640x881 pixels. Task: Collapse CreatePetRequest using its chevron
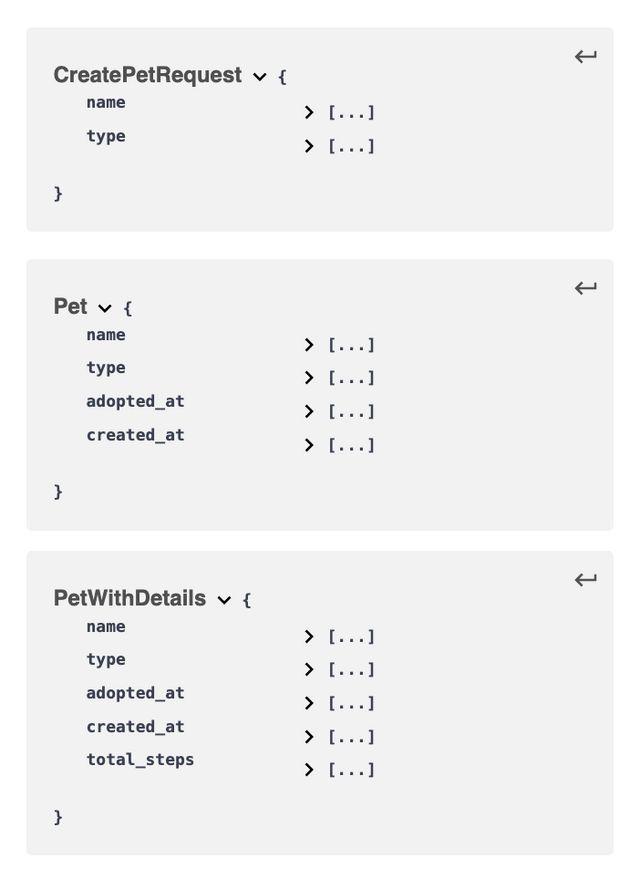(259, 76)
